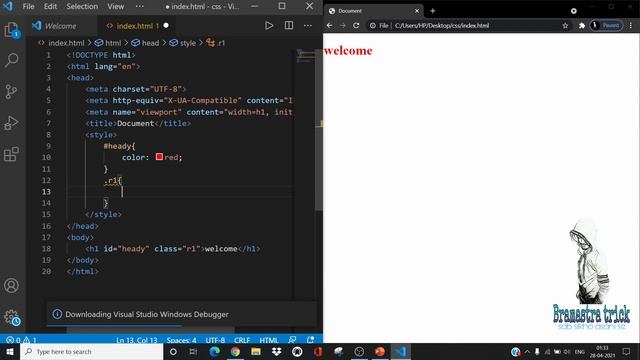Screen dimensions: 640x360
Task: Expand the hidden menu items ellipsis
Action: 140,7
